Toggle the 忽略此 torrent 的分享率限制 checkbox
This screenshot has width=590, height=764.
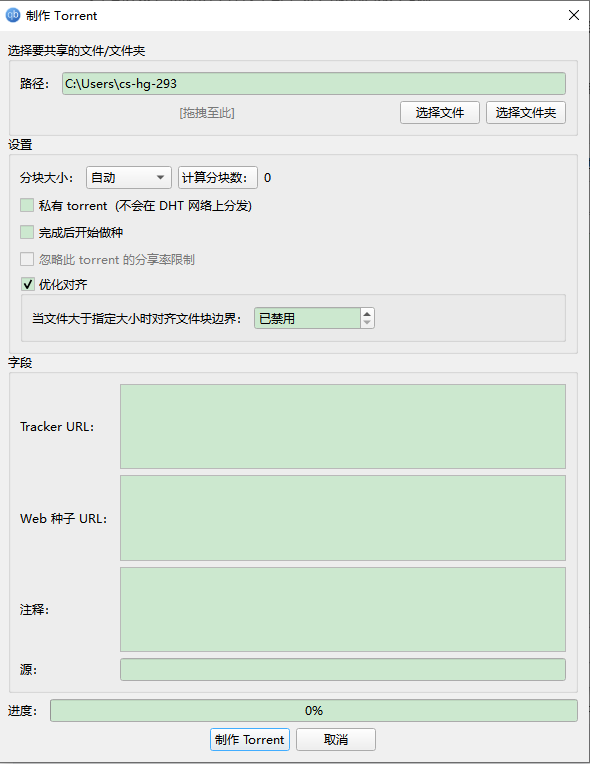click(27, 259)
